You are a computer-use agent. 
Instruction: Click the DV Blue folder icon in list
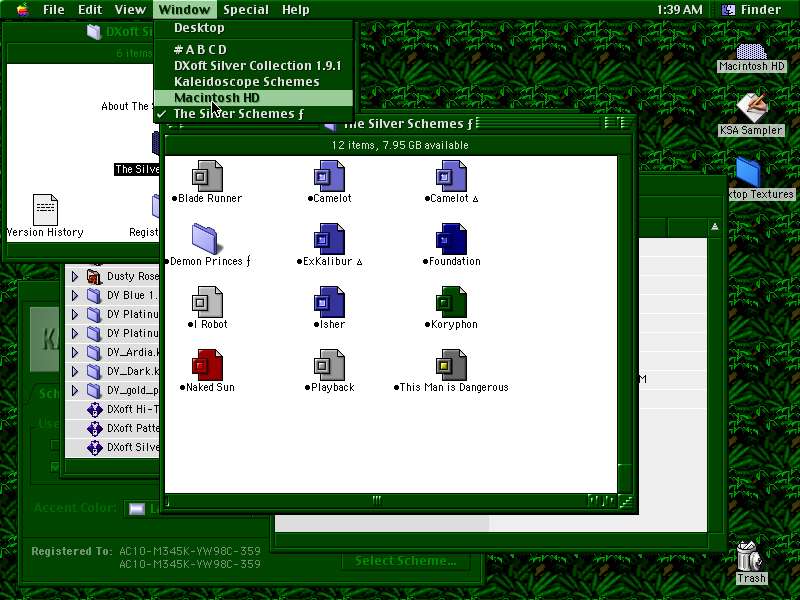point(94,295)
